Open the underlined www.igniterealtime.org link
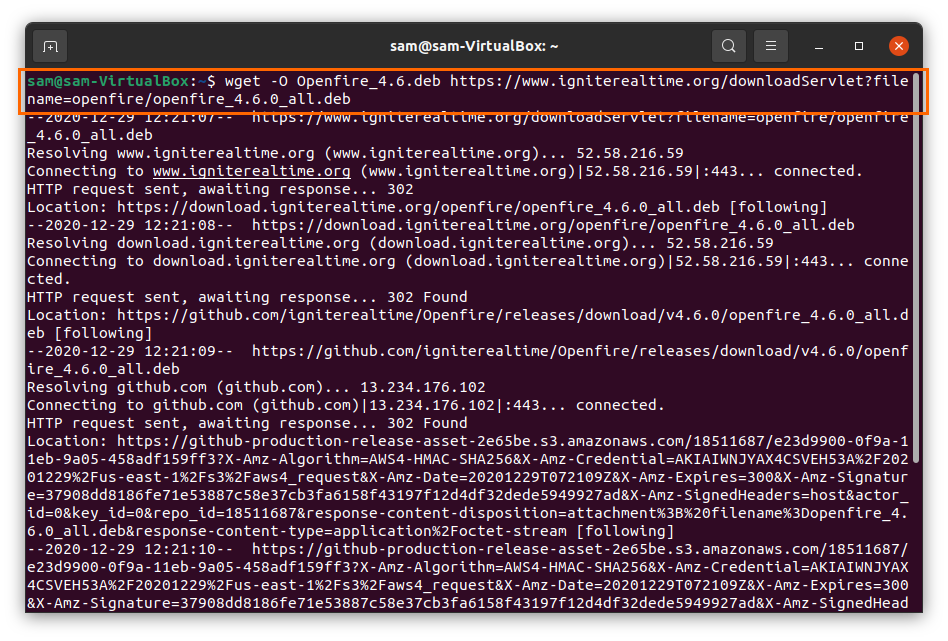 point(252,171)
